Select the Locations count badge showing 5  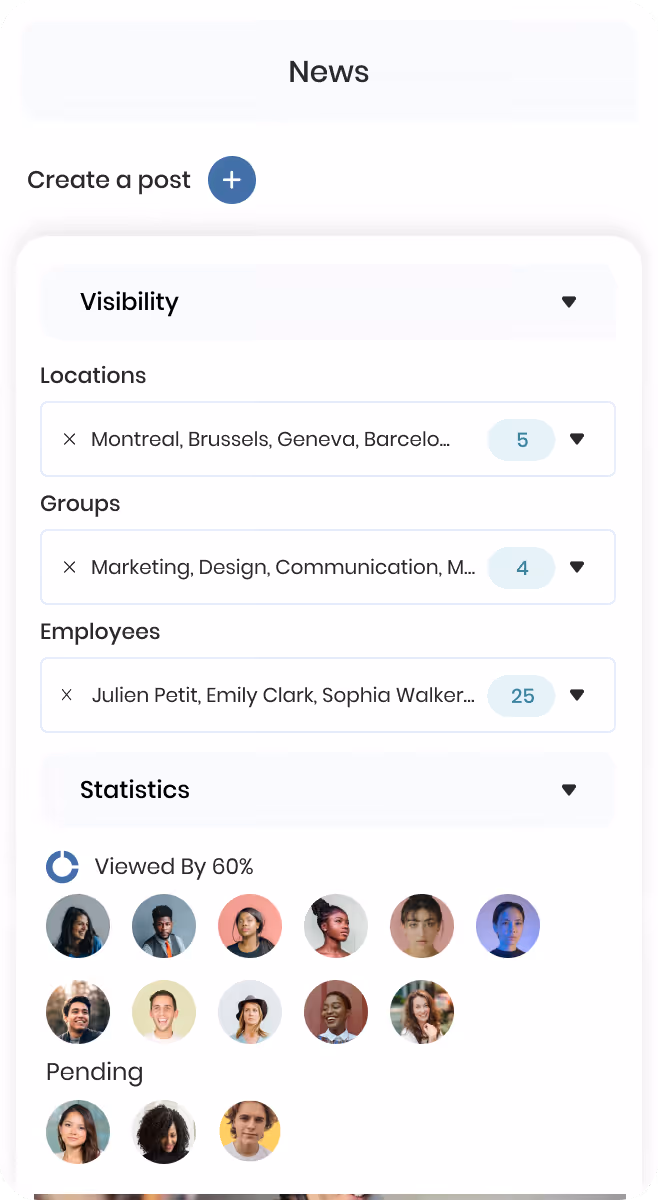tap(522, 440)
